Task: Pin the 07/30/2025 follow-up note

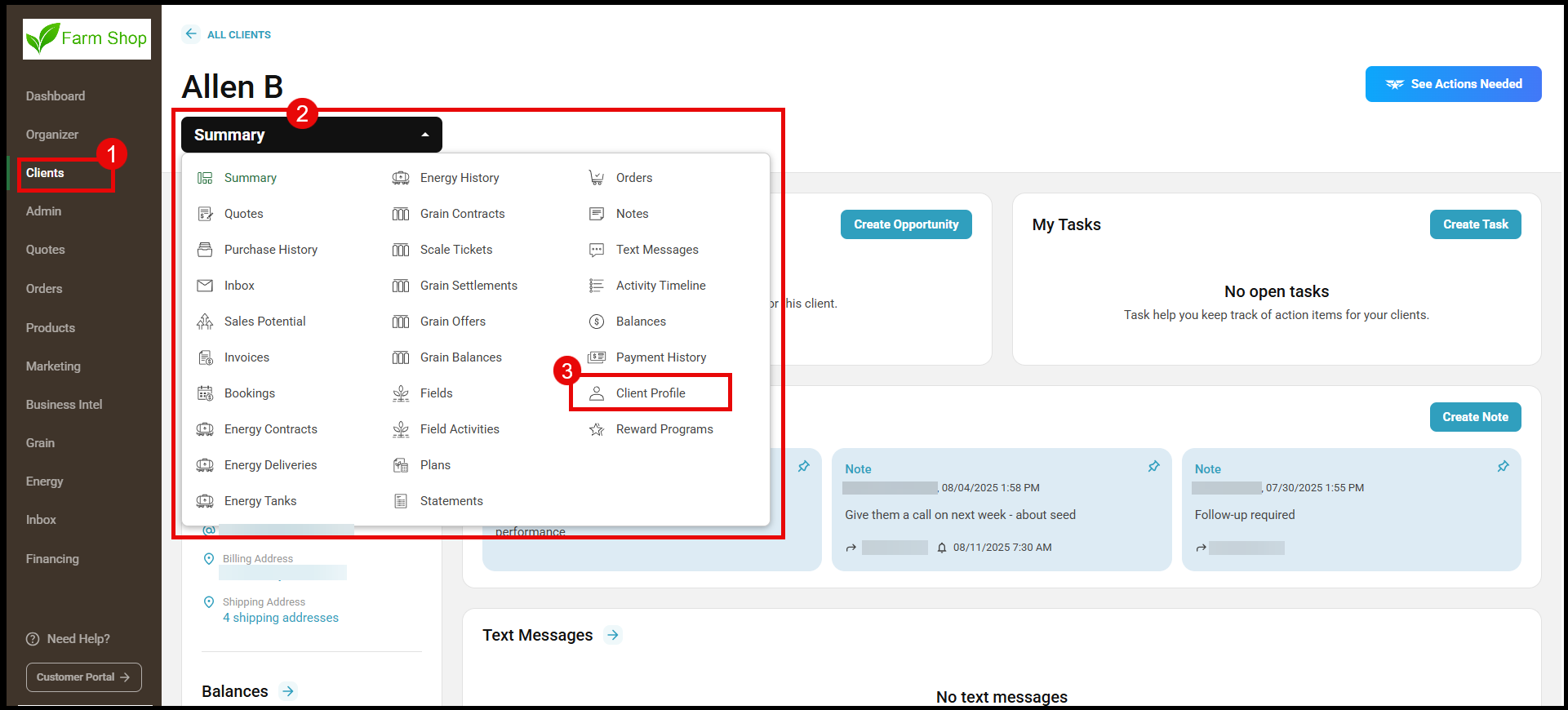Action: click(x=1503, y=467)
